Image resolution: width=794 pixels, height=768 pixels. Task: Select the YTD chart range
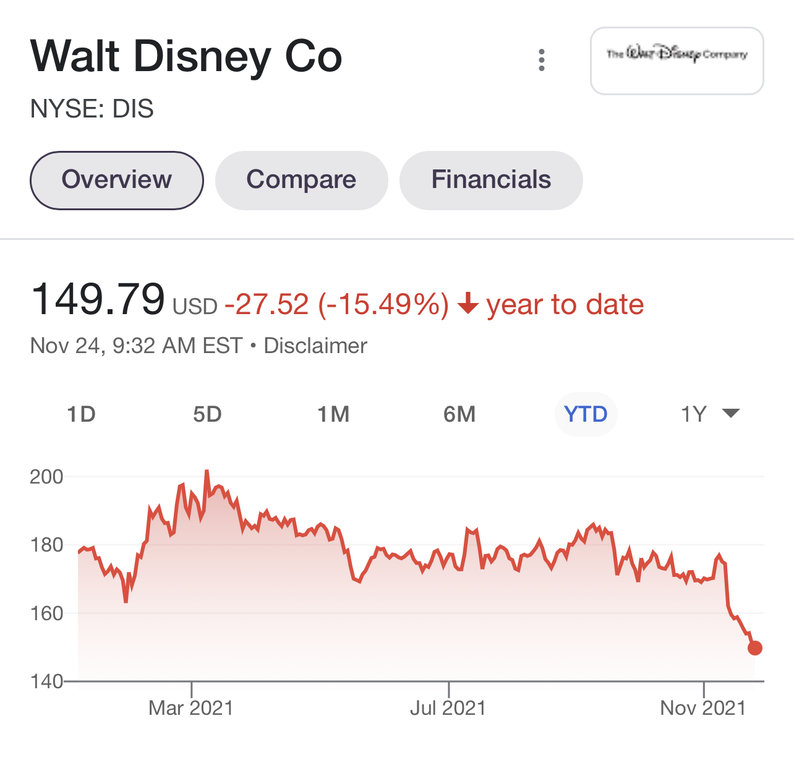586,414
